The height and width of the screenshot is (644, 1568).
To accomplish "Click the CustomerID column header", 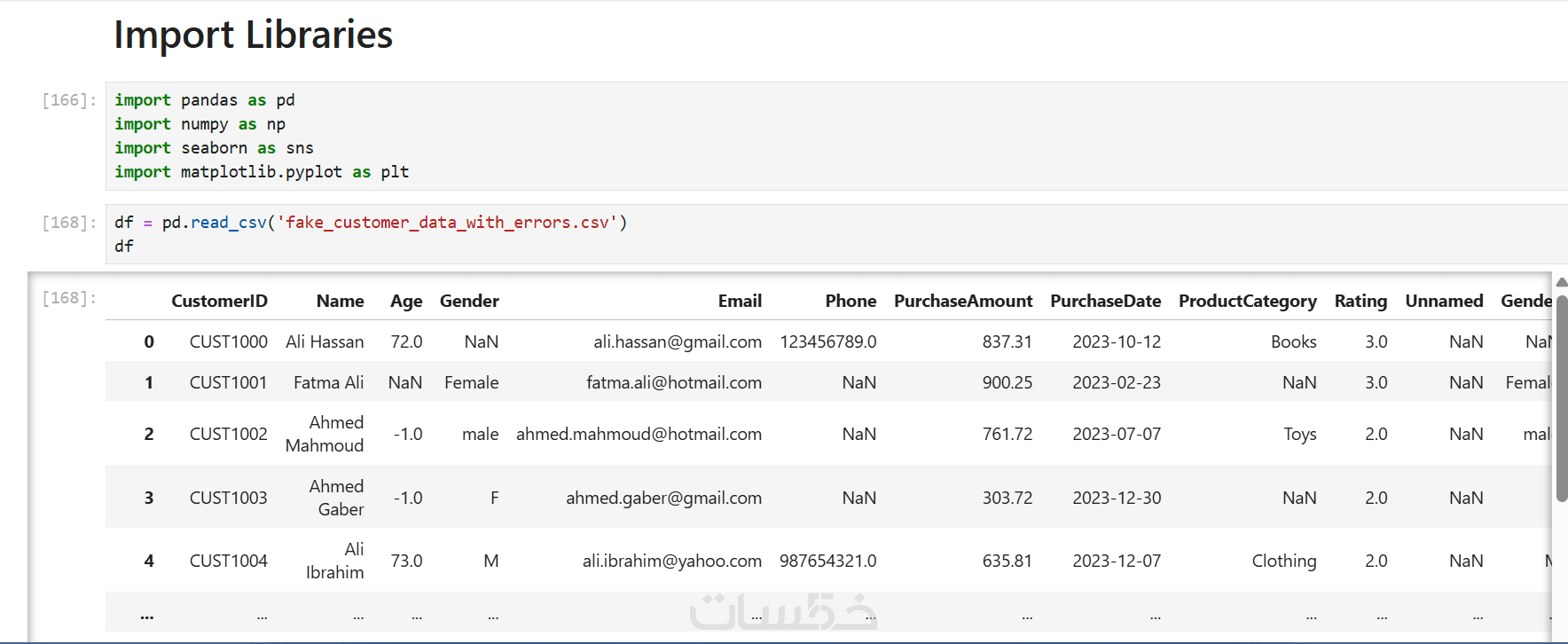I will click(x=219, y=302).
